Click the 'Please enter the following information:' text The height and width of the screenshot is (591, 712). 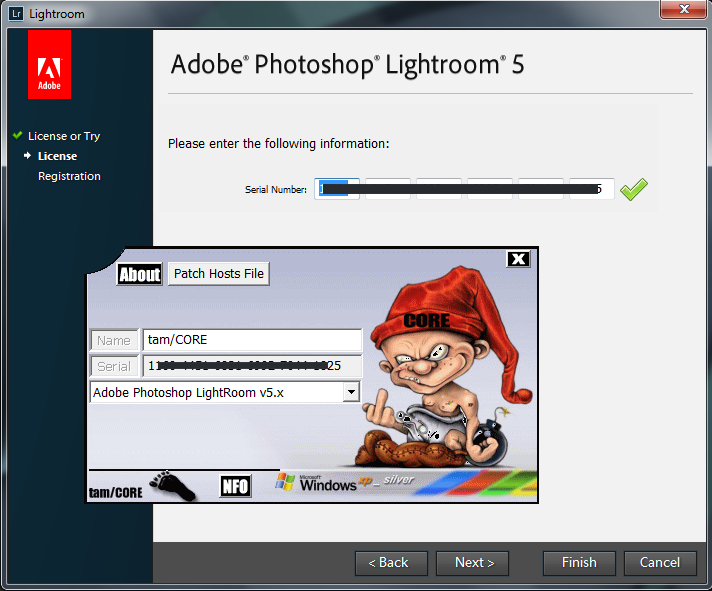click(x=279, y=144)
